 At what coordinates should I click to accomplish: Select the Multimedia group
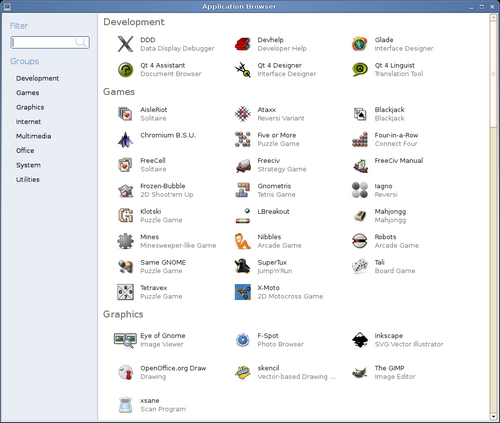click(33, 136)
